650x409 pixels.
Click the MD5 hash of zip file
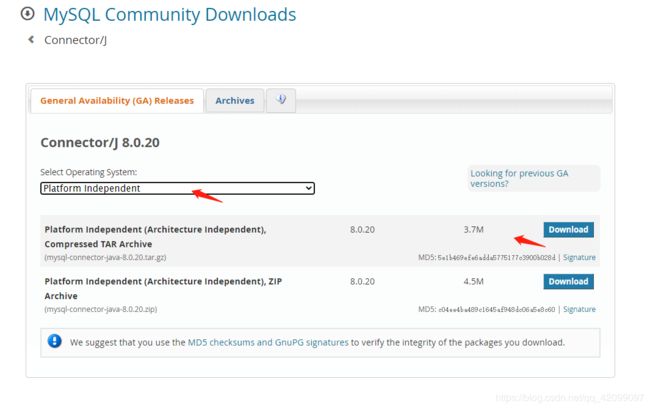tap(497, 309)
